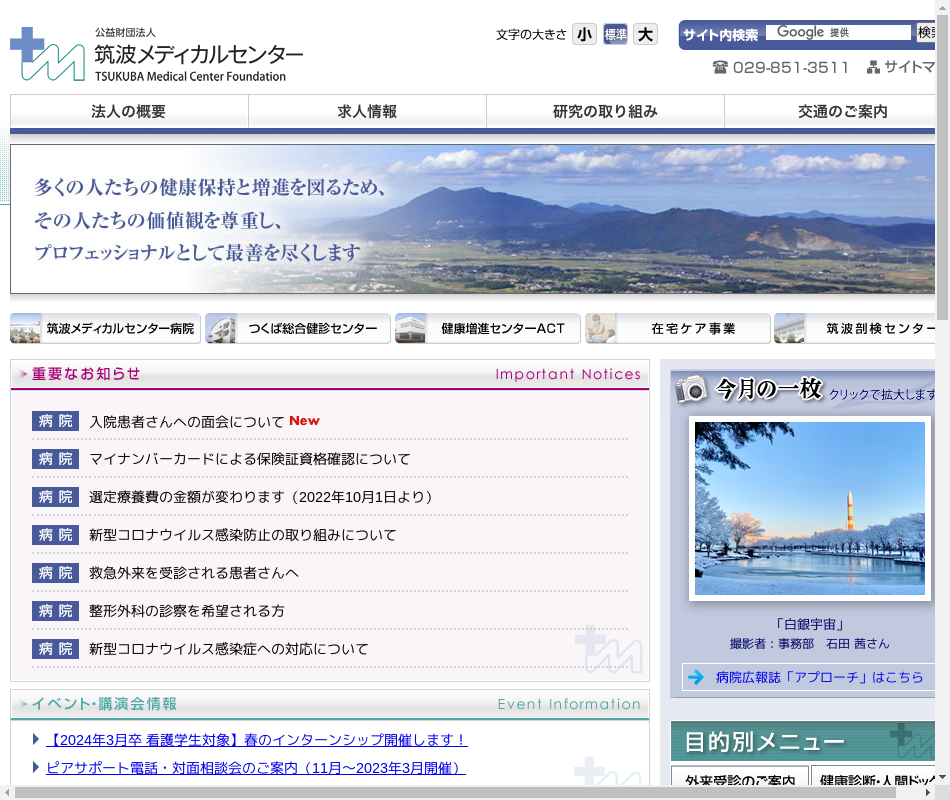950x800 pixels.
Task: Set text size to large (大)
Action: [x=646, y=35]
